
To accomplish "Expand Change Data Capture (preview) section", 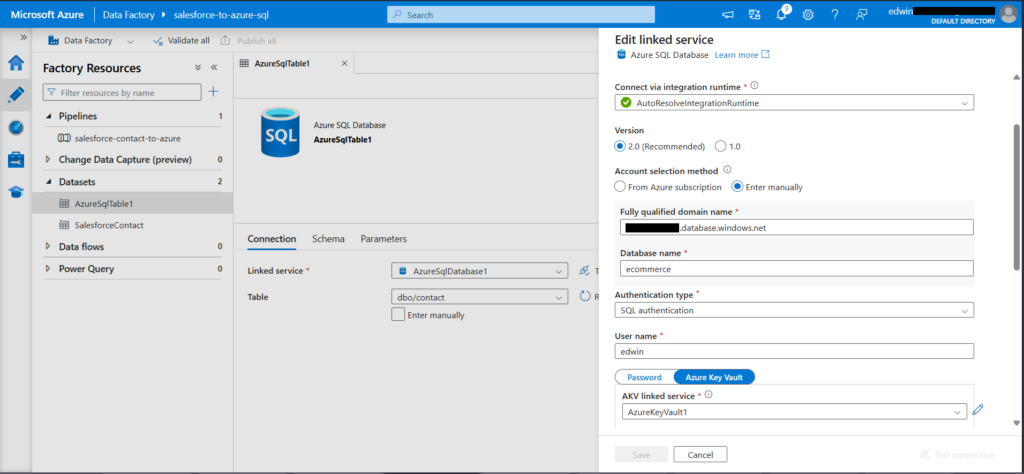I will point(47,159).
